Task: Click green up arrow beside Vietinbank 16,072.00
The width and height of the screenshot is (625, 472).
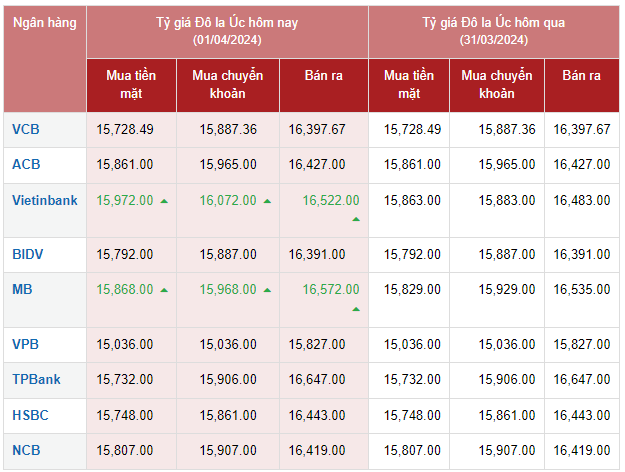Action: point(267,201)
